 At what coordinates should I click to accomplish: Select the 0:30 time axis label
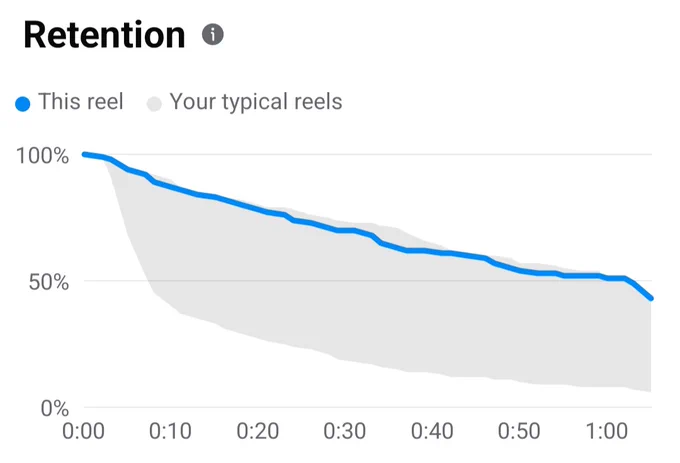[345, 431]
